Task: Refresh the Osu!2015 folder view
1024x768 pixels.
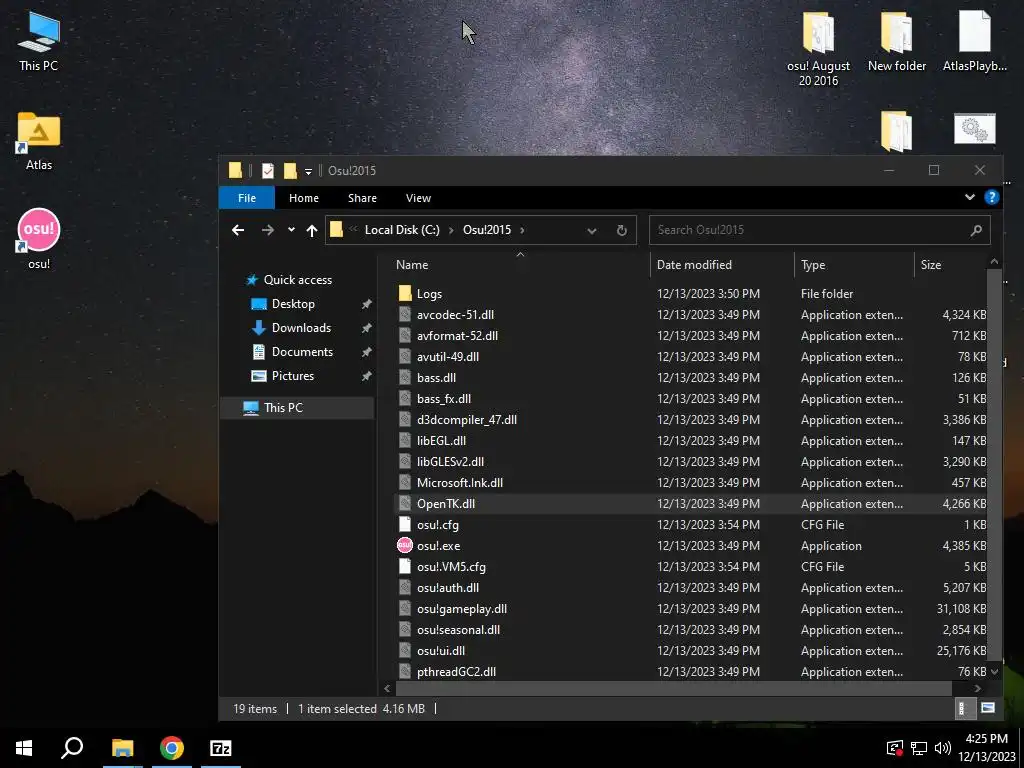Action: click(622, 230)
